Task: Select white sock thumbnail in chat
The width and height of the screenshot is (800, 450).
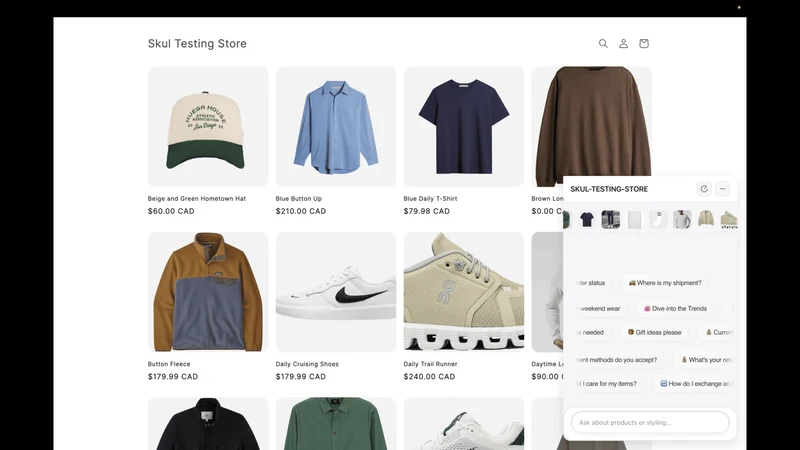Action: coord(658,219)
